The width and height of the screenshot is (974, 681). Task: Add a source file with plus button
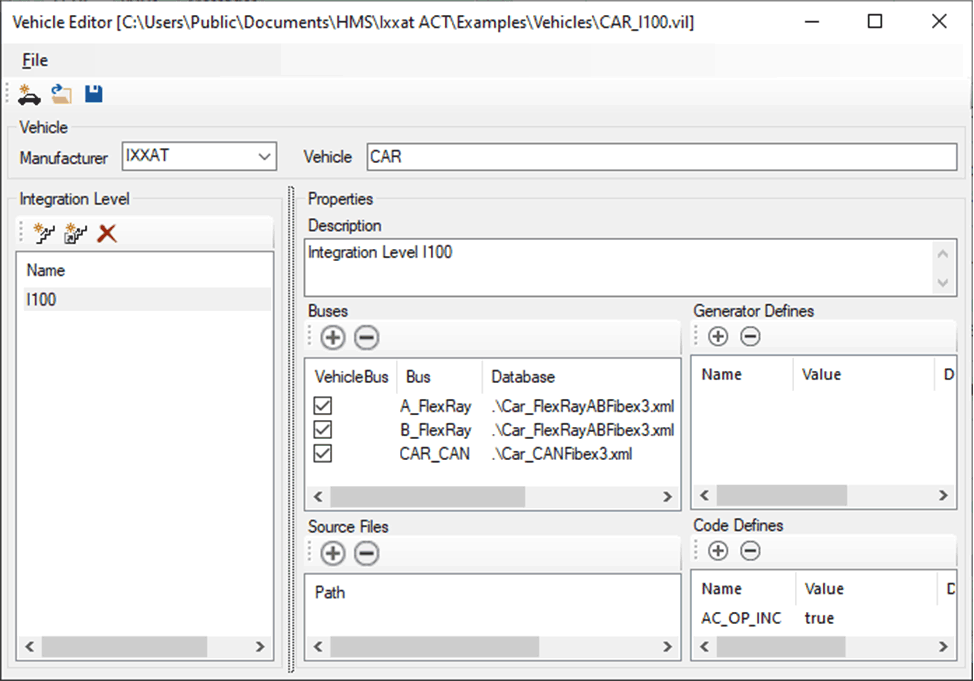click(x=333, y=553)
